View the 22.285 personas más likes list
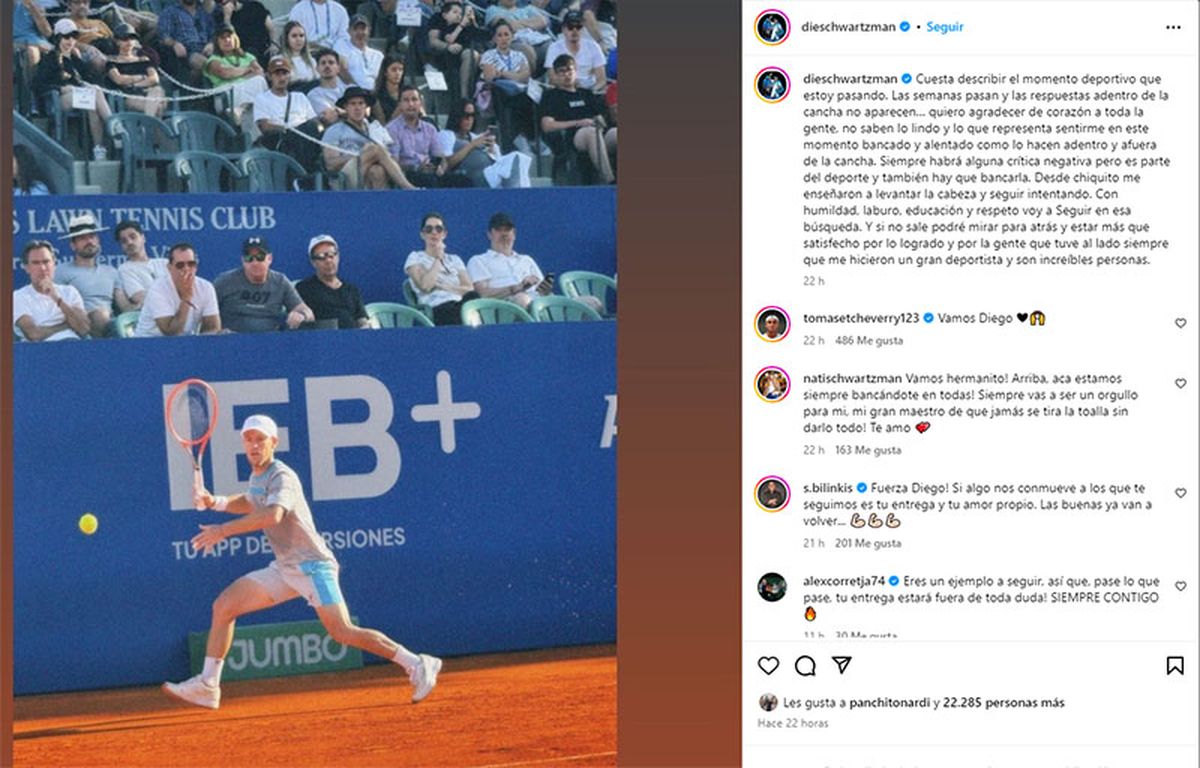1200x768 pixels. (x=1005, y=703)
